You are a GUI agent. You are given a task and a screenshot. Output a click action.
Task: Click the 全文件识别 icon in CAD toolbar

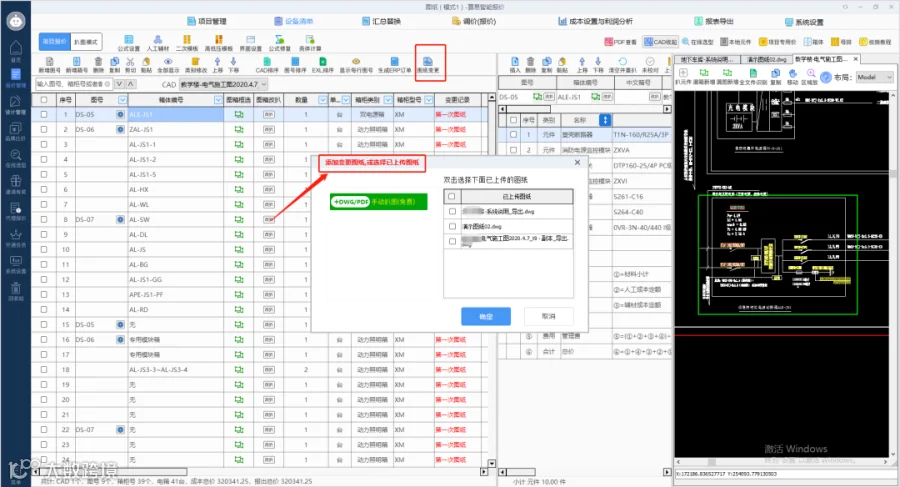(752, 76)
